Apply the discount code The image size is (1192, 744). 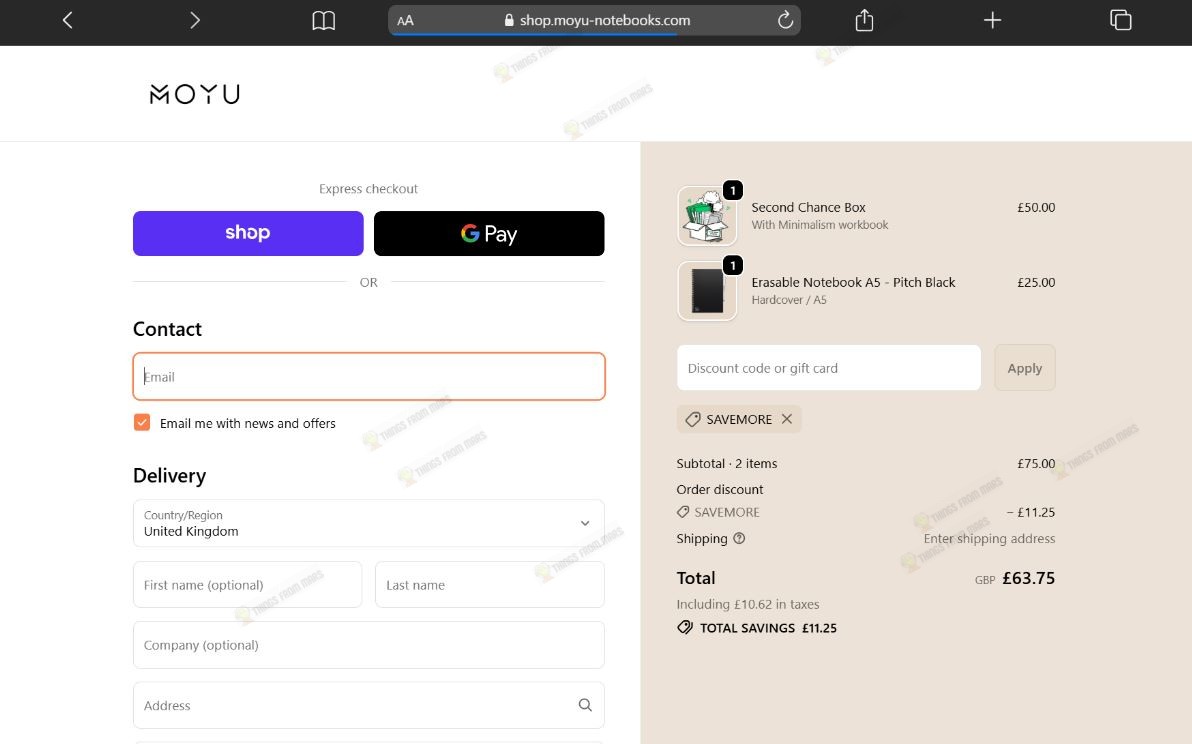(1025, 368)
